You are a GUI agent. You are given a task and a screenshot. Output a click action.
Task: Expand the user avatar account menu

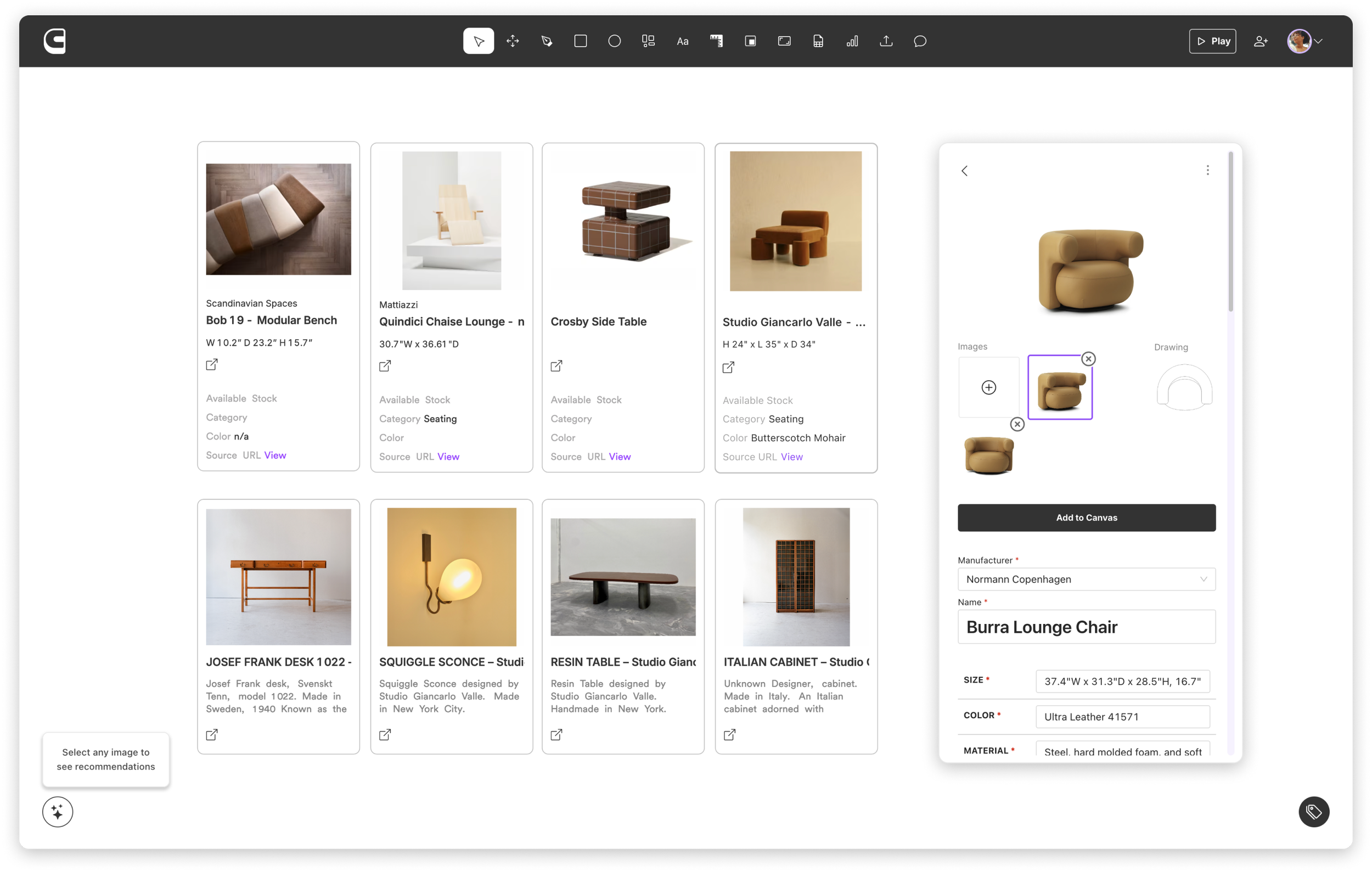coord(1304,41)
